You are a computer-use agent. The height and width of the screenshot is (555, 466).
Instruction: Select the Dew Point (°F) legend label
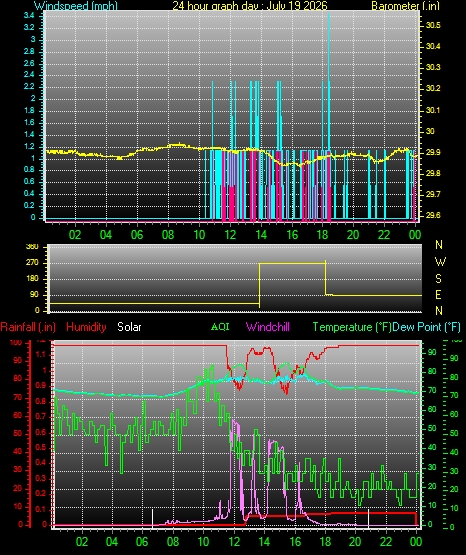pyautogui.click(x=426, y=327)
